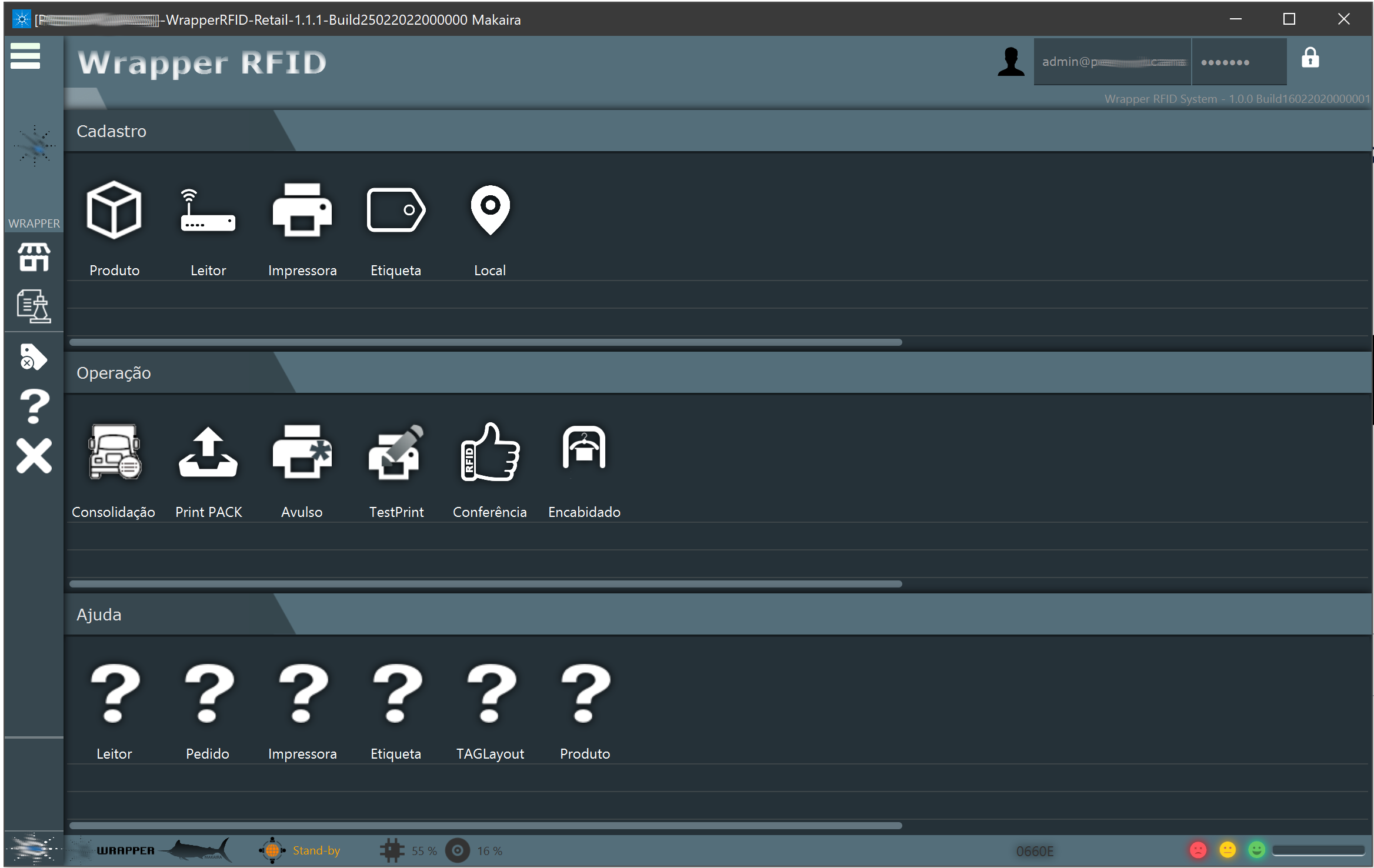Click the green happy face indicator

coord(1256,850)
